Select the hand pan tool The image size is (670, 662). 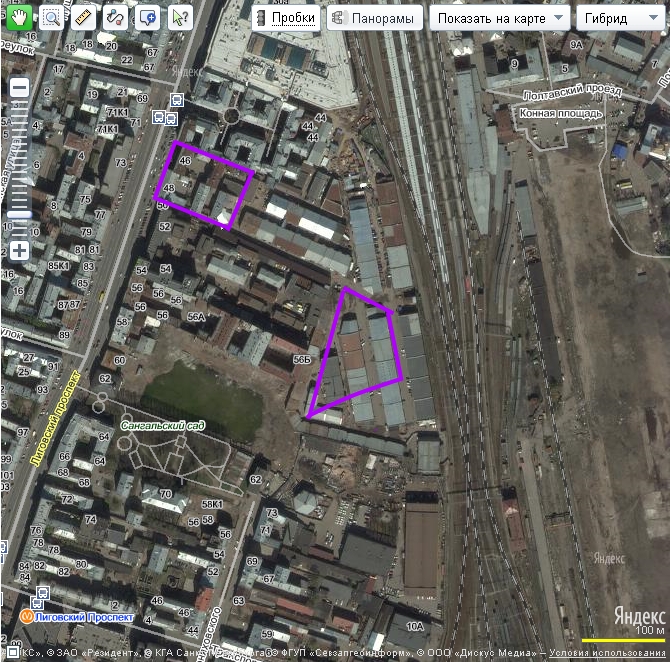click(19, 17)
